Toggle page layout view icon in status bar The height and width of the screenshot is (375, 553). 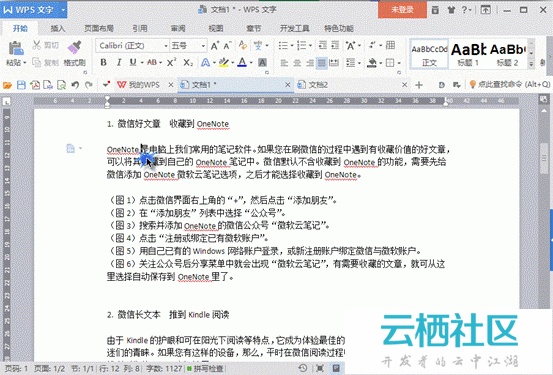(x=336, y=368)
